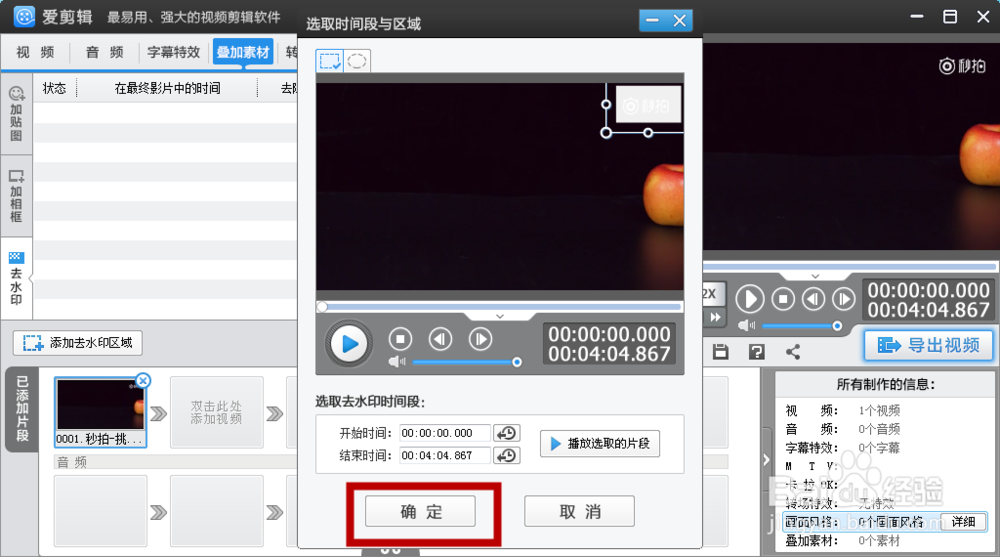
Task: Click the 状态 column header
Action: pyautogui.click(x=54, y=88)
